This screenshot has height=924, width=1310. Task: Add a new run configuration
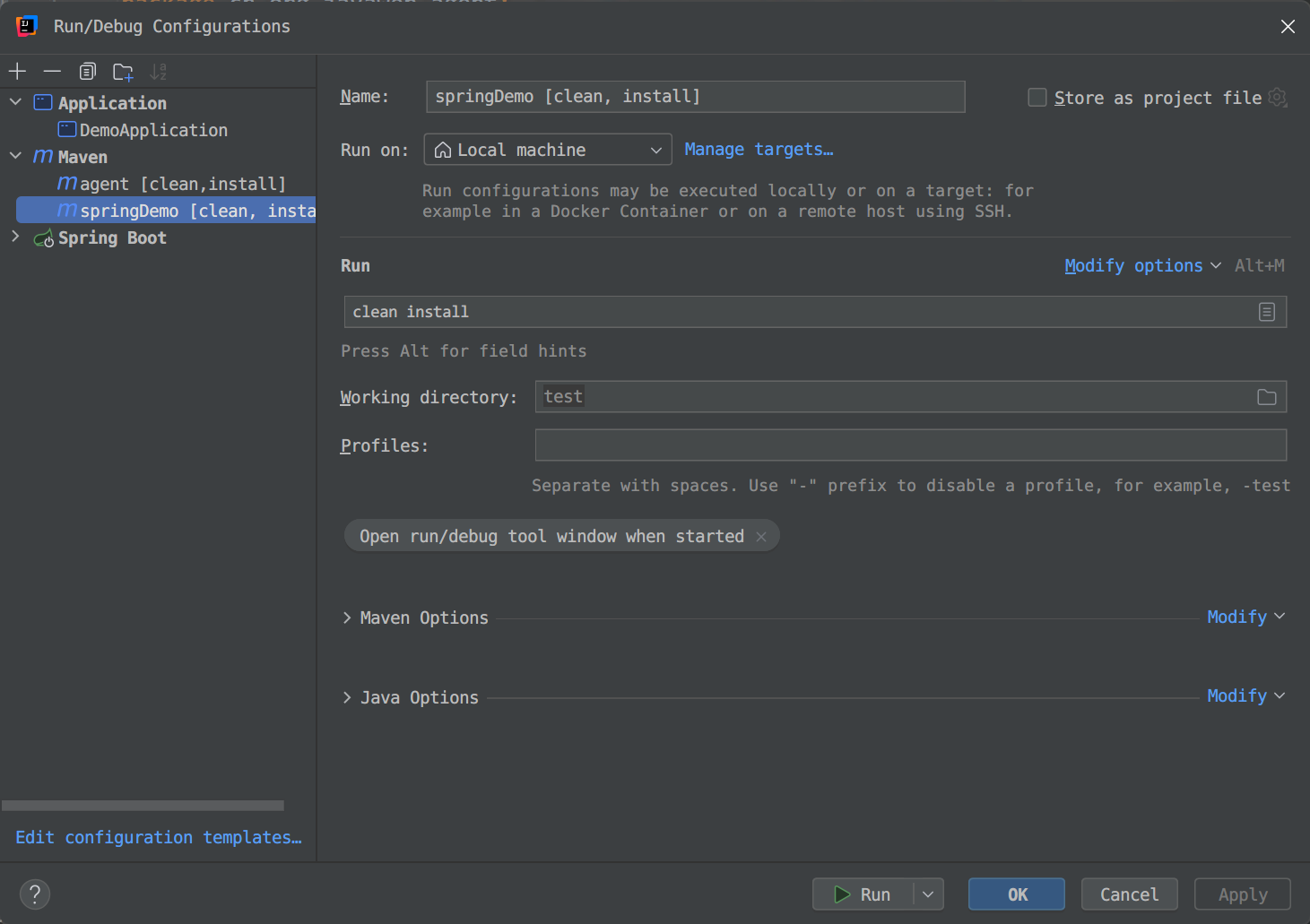pos(17,71)
